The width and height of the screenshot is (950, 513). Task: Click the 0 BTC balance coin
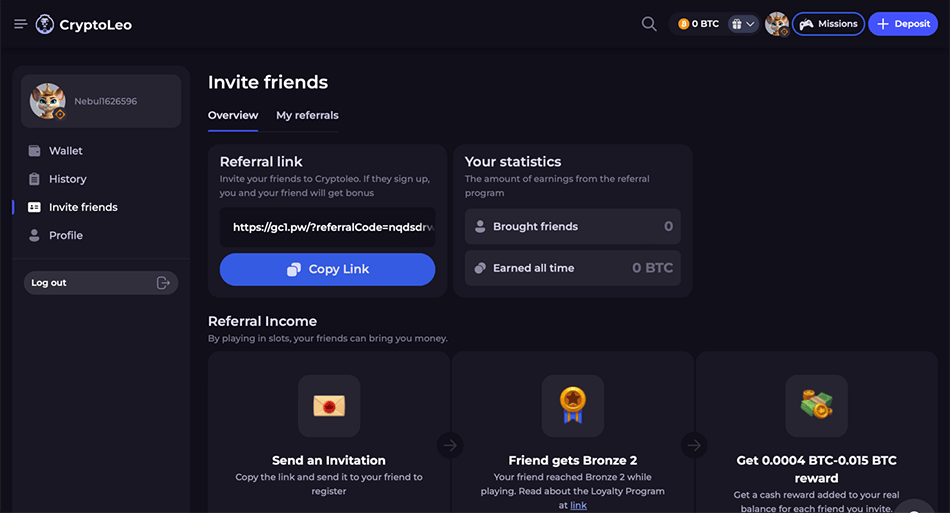pyautogui.click(x=683, y=24)
